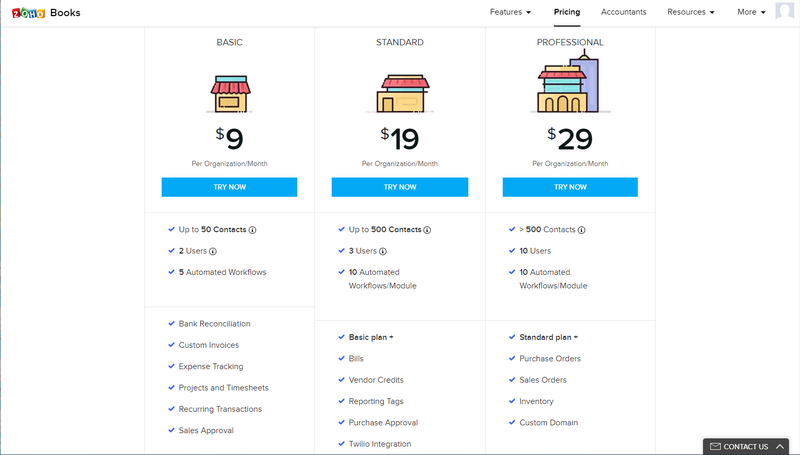
Task: Click info icon beside Up to 50 Contacts
Action: click(x=252, y=230)
